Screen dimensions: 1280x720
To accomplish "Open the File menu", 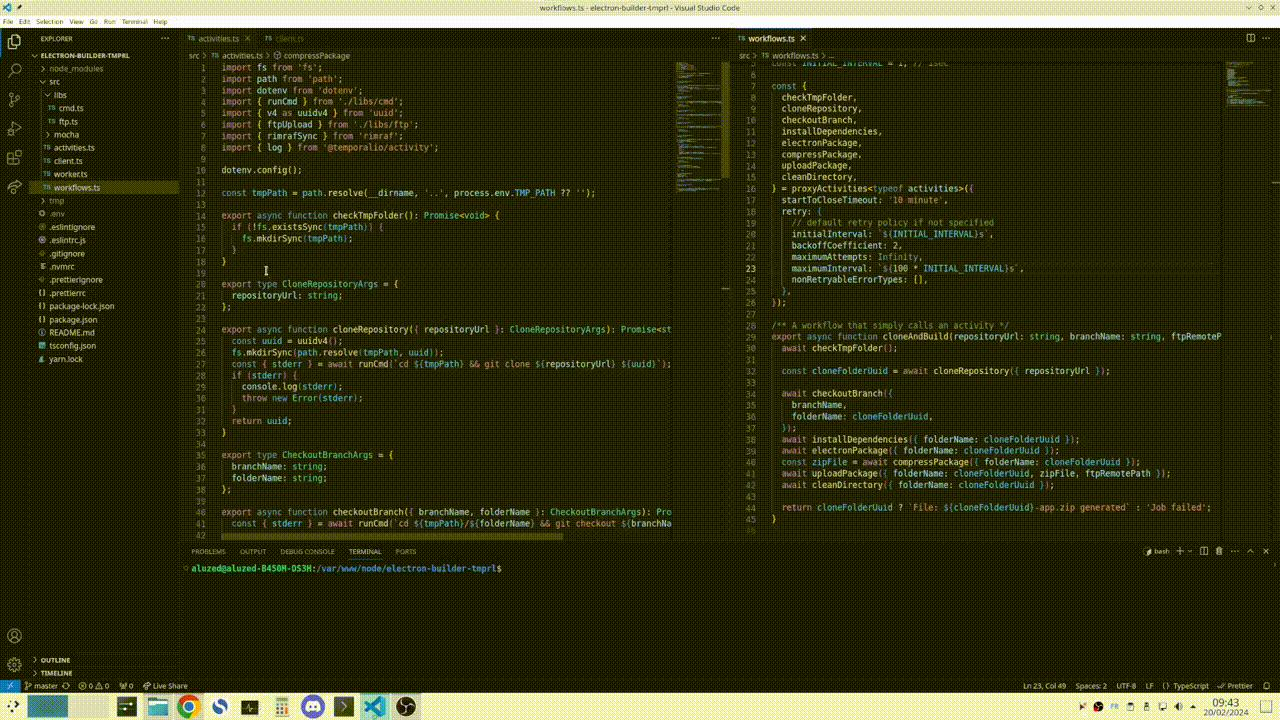I will click(x=8, y=21).
